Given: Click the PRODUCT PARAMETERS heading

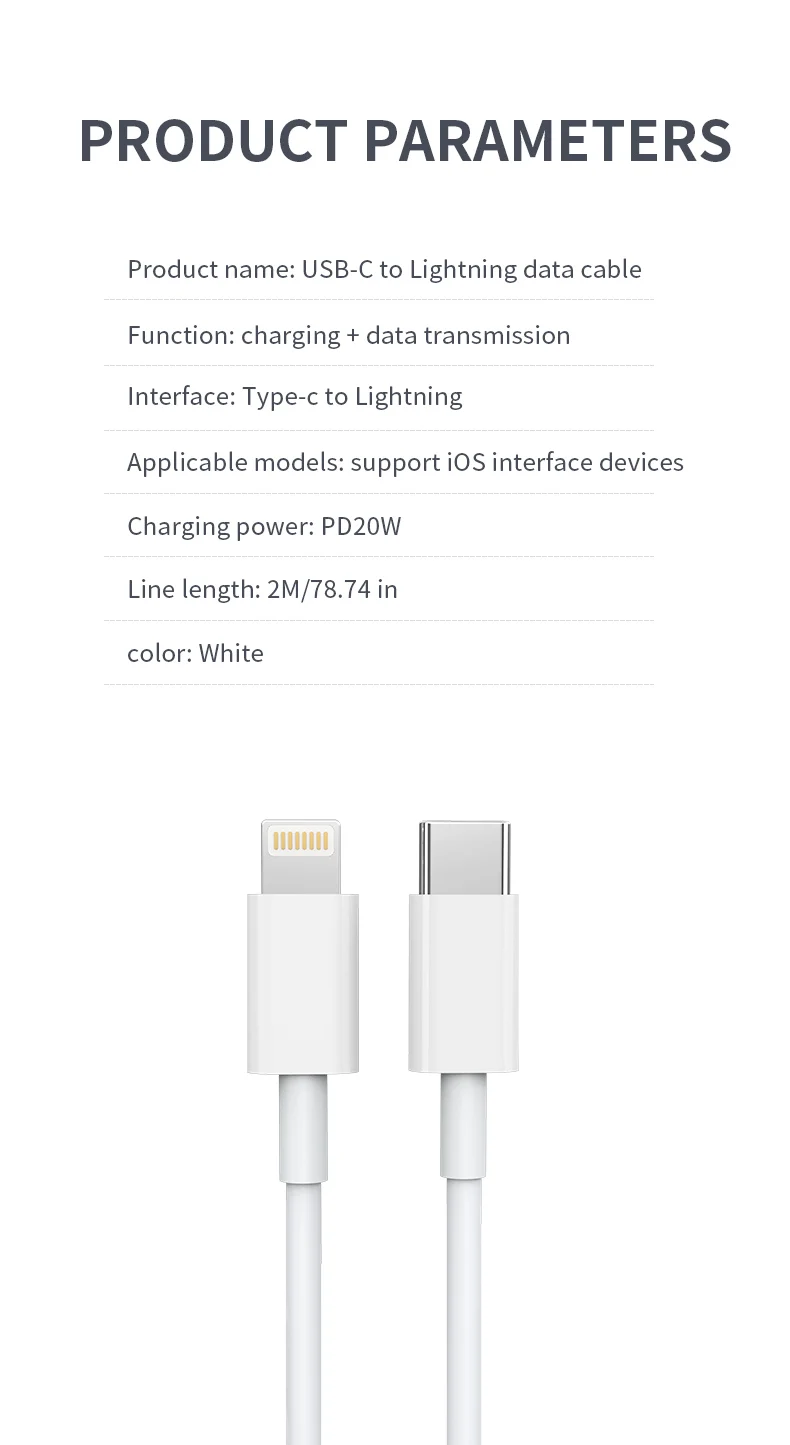Looking at the screenshot, I should [x=405, y=141].
